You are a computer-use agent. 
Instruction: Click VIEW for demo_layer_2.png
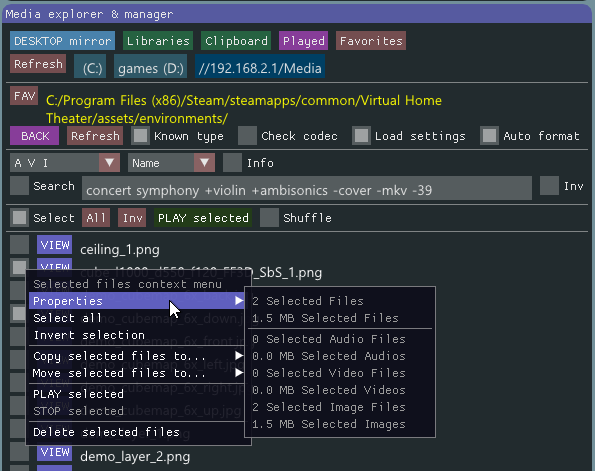(55, 452)
